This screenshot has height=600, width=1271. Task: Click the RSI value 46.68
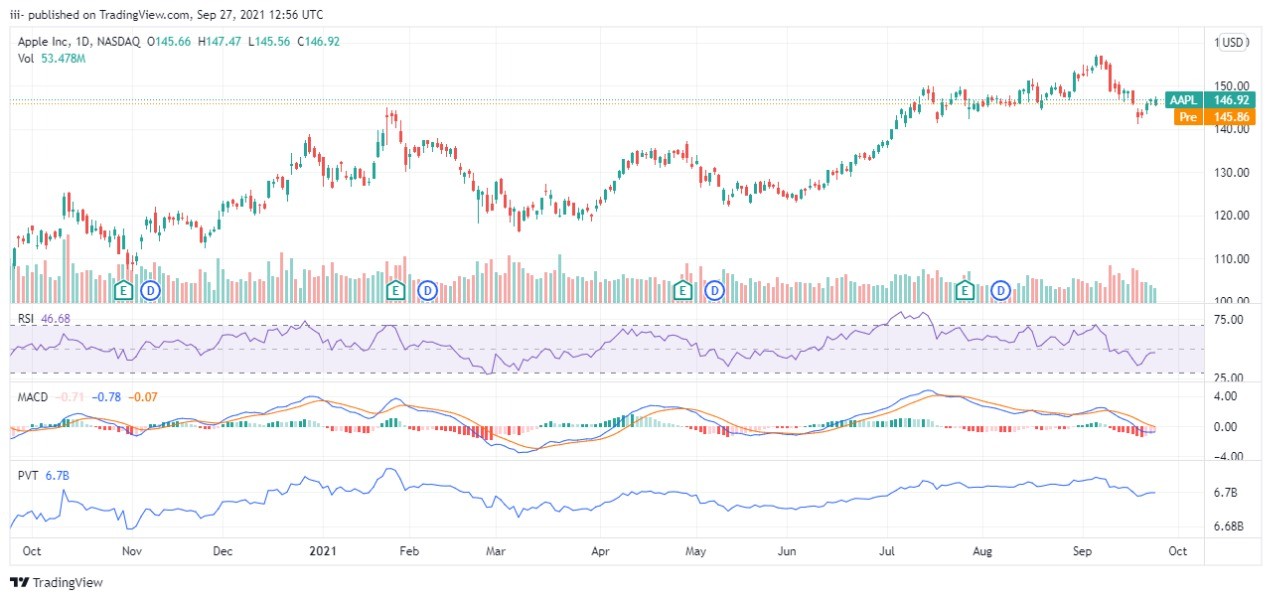click(x=55, y=318)
